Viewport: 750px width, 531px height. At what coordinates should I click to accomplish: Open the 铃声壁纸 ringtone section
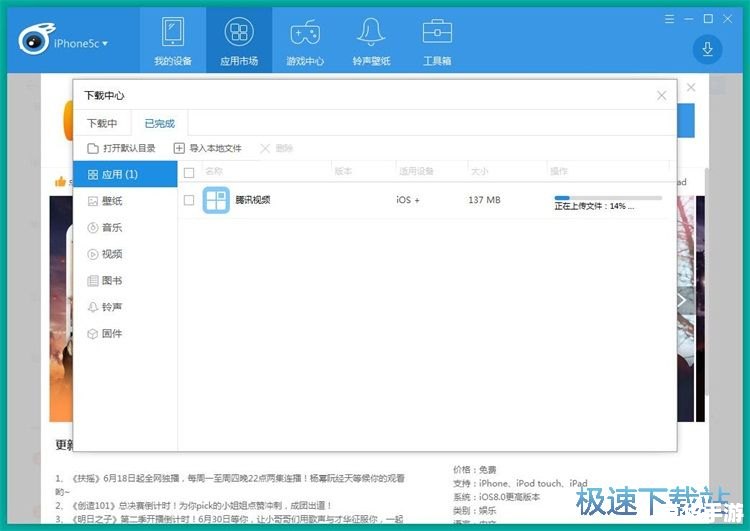point(371,41)
